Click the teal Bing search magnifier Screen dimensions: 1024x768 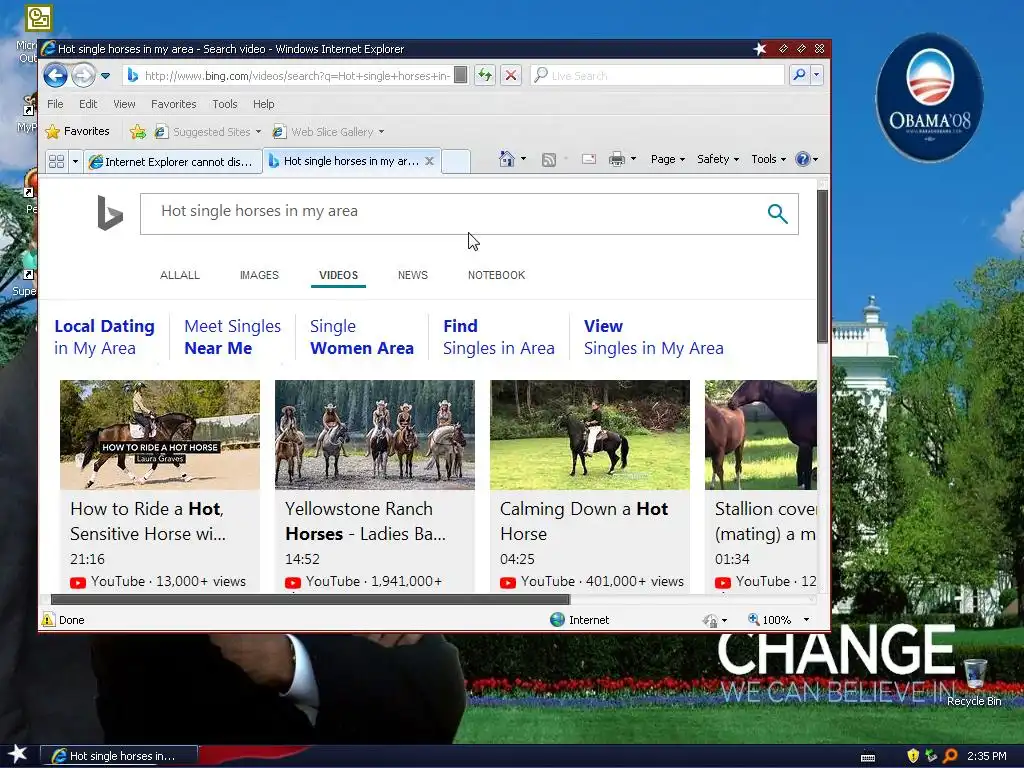(777, 214)
